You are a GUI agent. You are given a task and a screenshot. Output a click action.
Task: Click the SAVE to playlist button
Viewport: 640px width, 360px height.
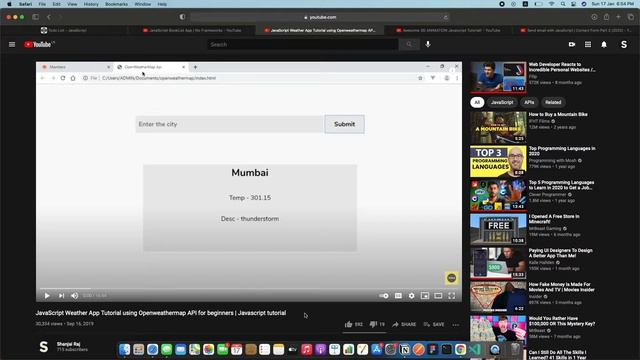[434, 324]
